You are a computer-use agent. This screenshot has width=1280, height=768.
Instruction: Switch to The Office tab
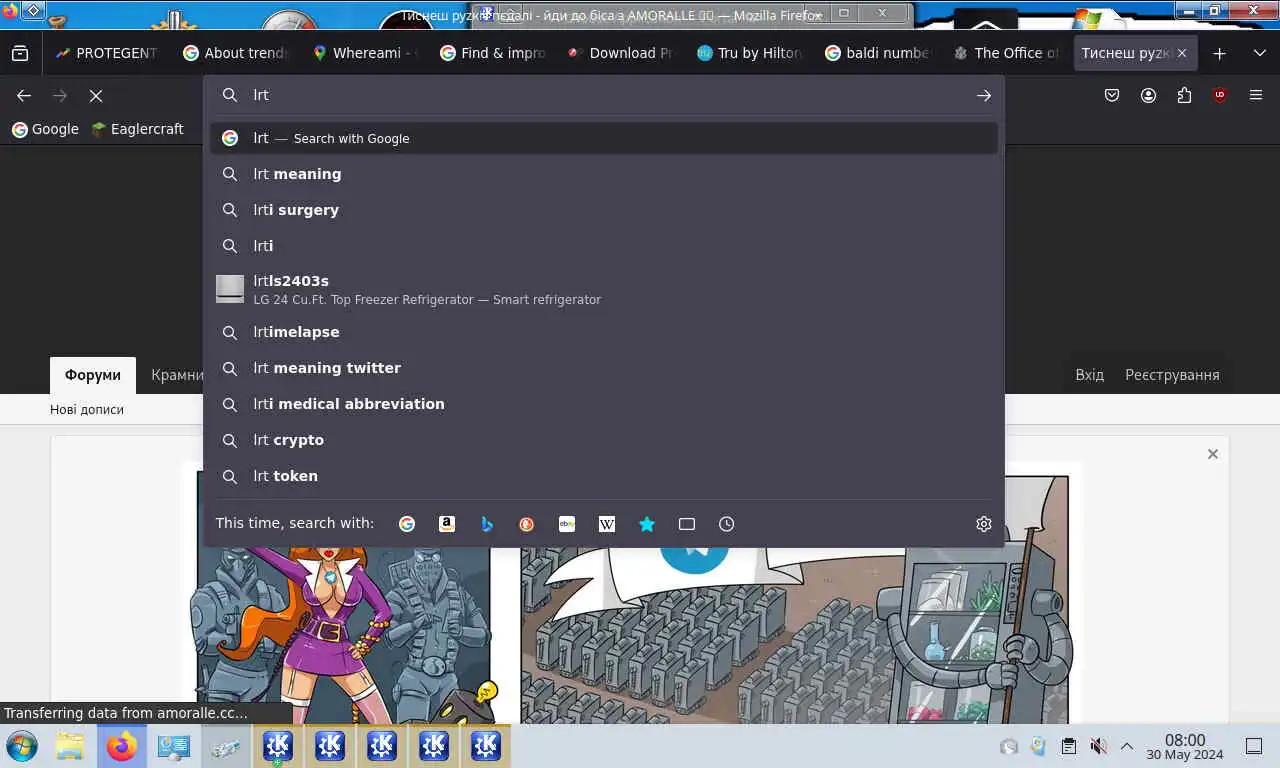point(1005,53)
